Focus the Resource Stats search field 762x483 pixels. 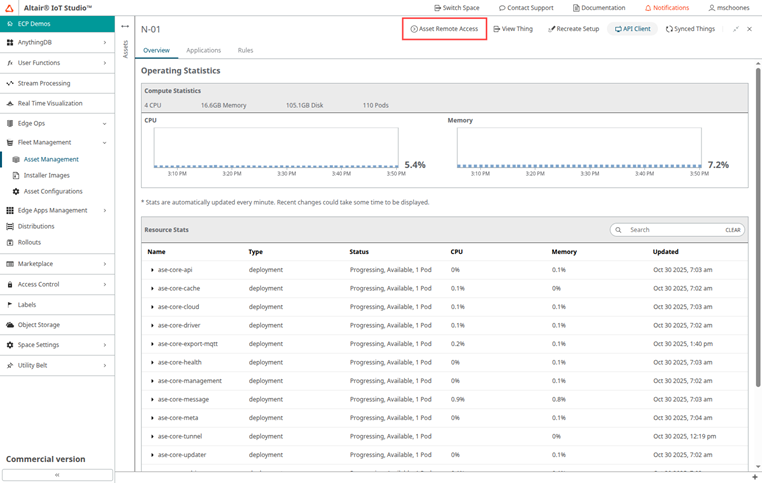click(670, 230)
